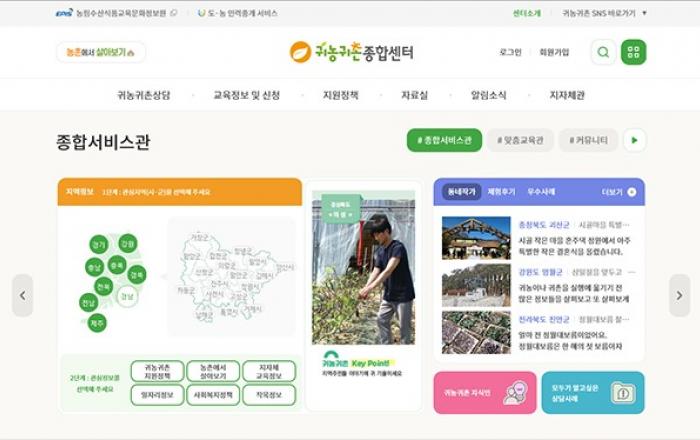
Task: Open the 귀농귀촌 지식인 pink card
Action: (x=484, y=392)
